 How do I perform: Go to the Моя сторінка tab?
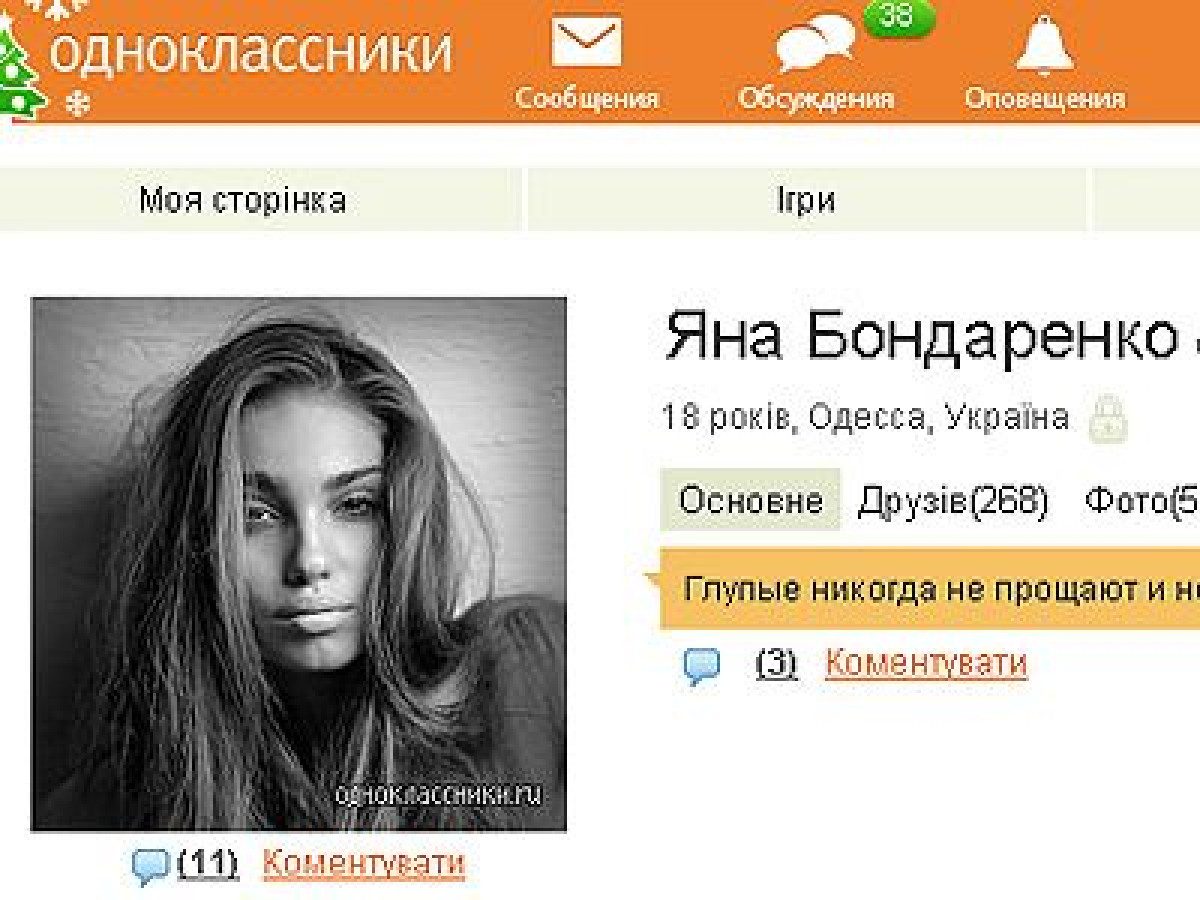pos(243,200)
